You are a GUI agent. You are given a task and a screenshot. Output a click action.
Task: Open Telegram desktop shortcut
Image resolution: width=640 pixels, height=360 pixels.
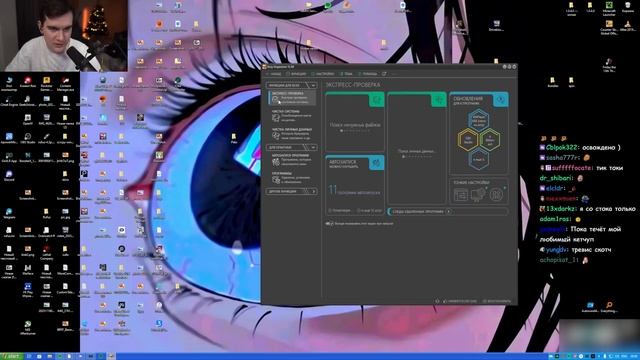pos(9,213)
